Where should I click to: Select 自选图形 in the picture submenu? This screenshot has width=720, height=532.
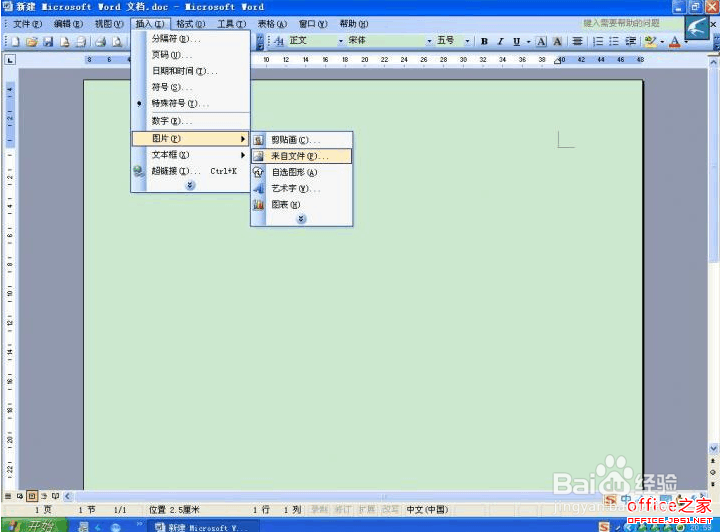click(x=302, y=173)
